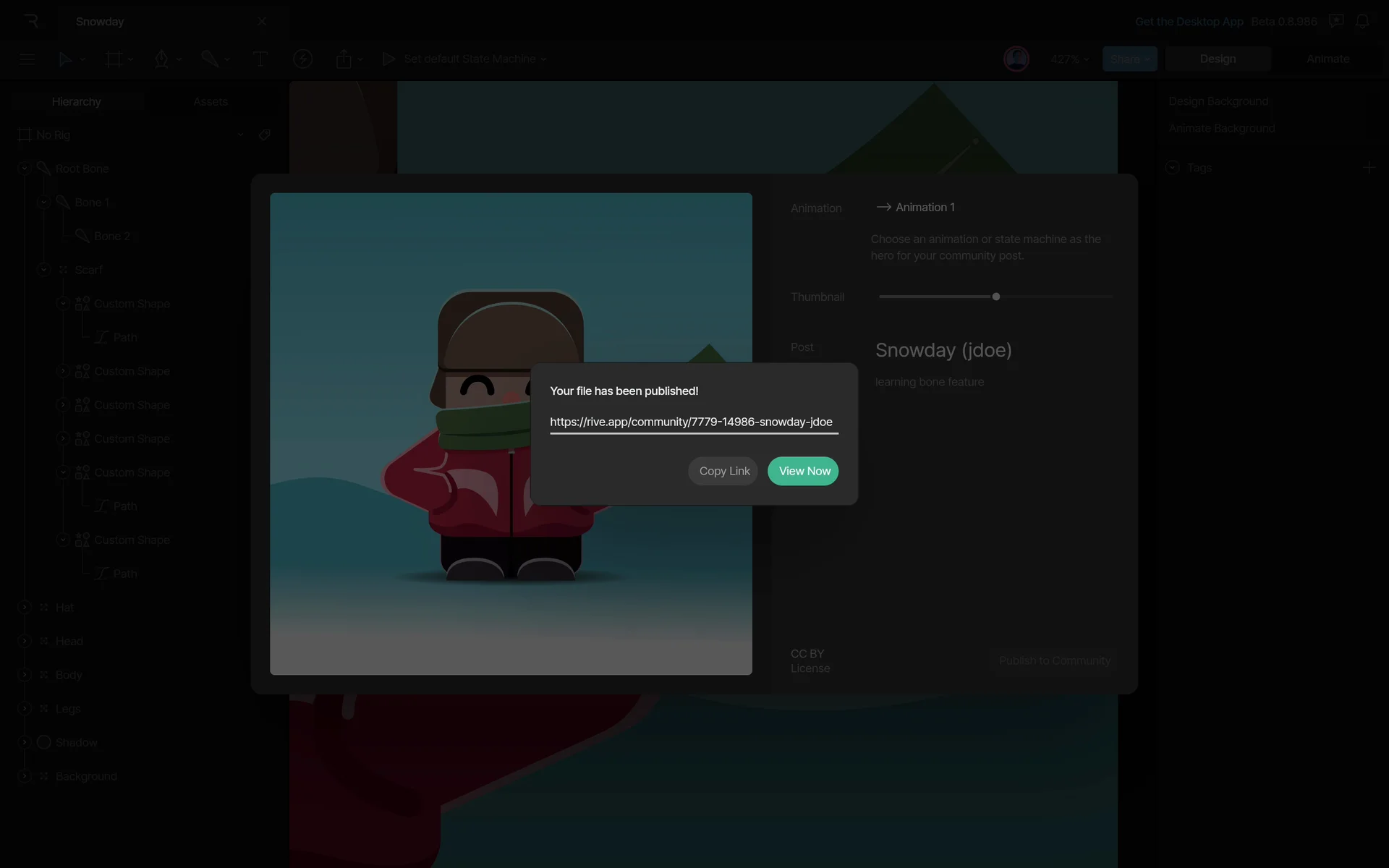Viewport: 1389px width, 868px height.
Task: Switch to the Assets tab
Action: pyautogui.click(x=211, y=102)
